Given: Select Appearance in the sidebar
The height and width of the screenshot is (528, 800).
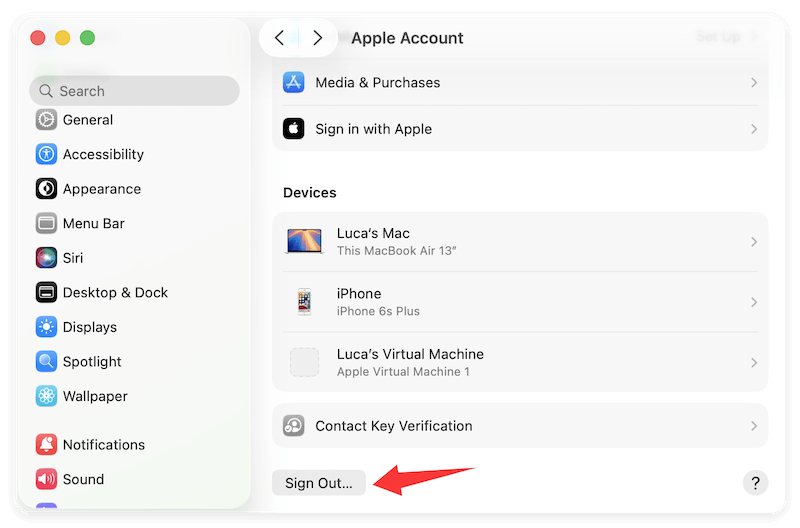Looking at the screenshot, I should (x=134, y=189).
